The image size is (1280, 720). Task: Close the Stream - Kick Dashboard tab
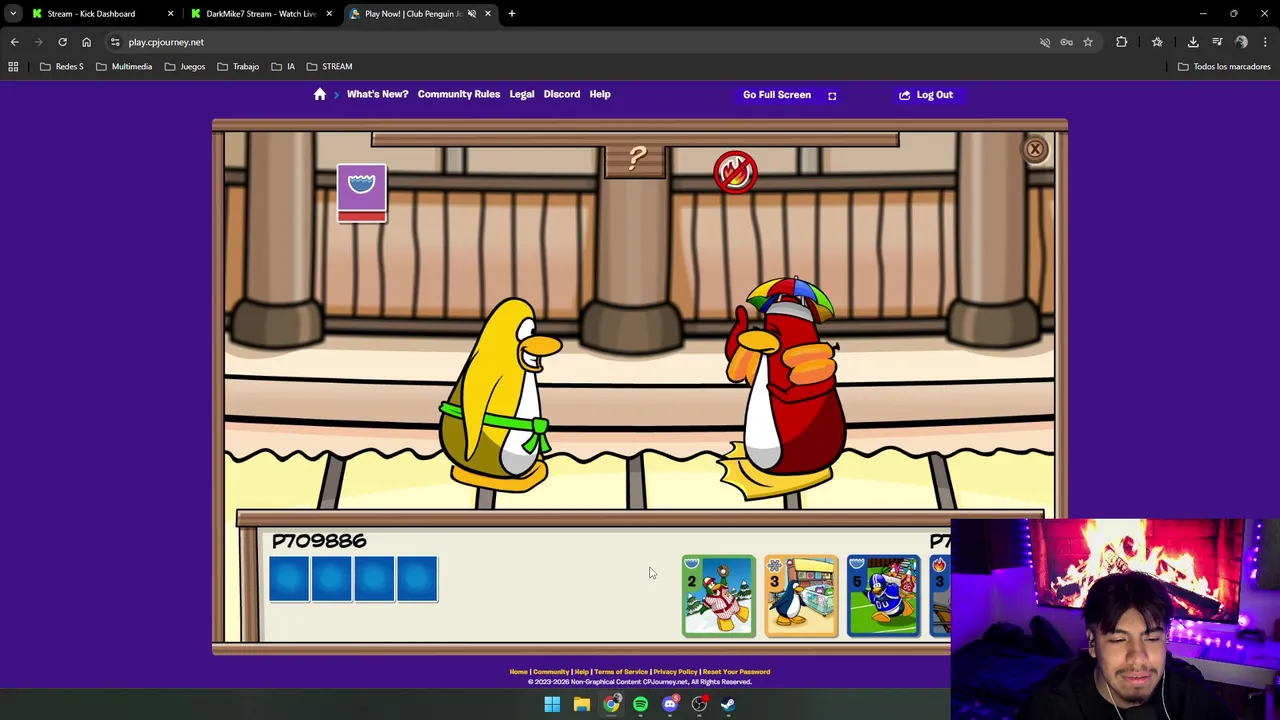[170, 14]
